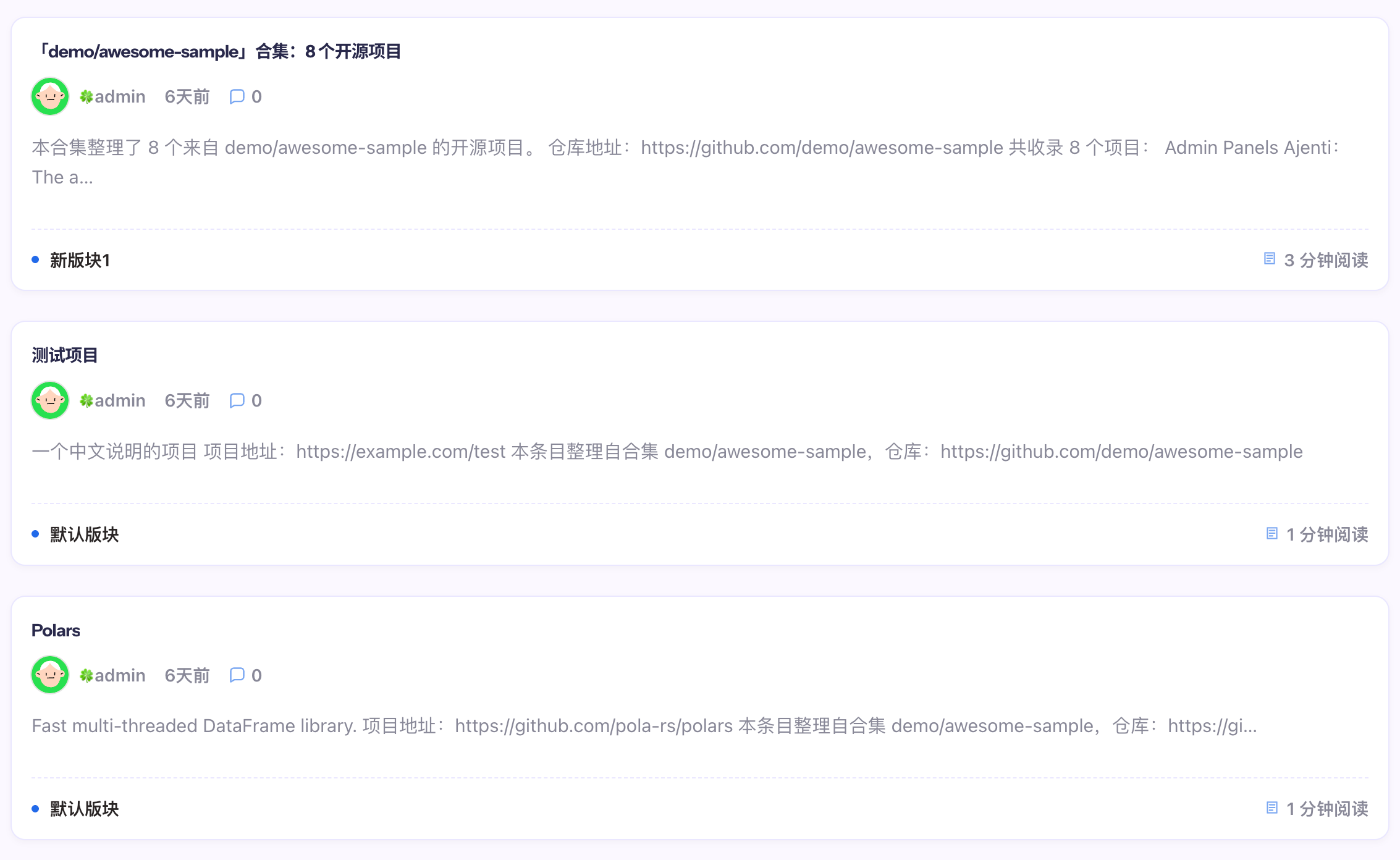
Task: Click the clover badge beside admin on Polars
Action: click(86, 676)
